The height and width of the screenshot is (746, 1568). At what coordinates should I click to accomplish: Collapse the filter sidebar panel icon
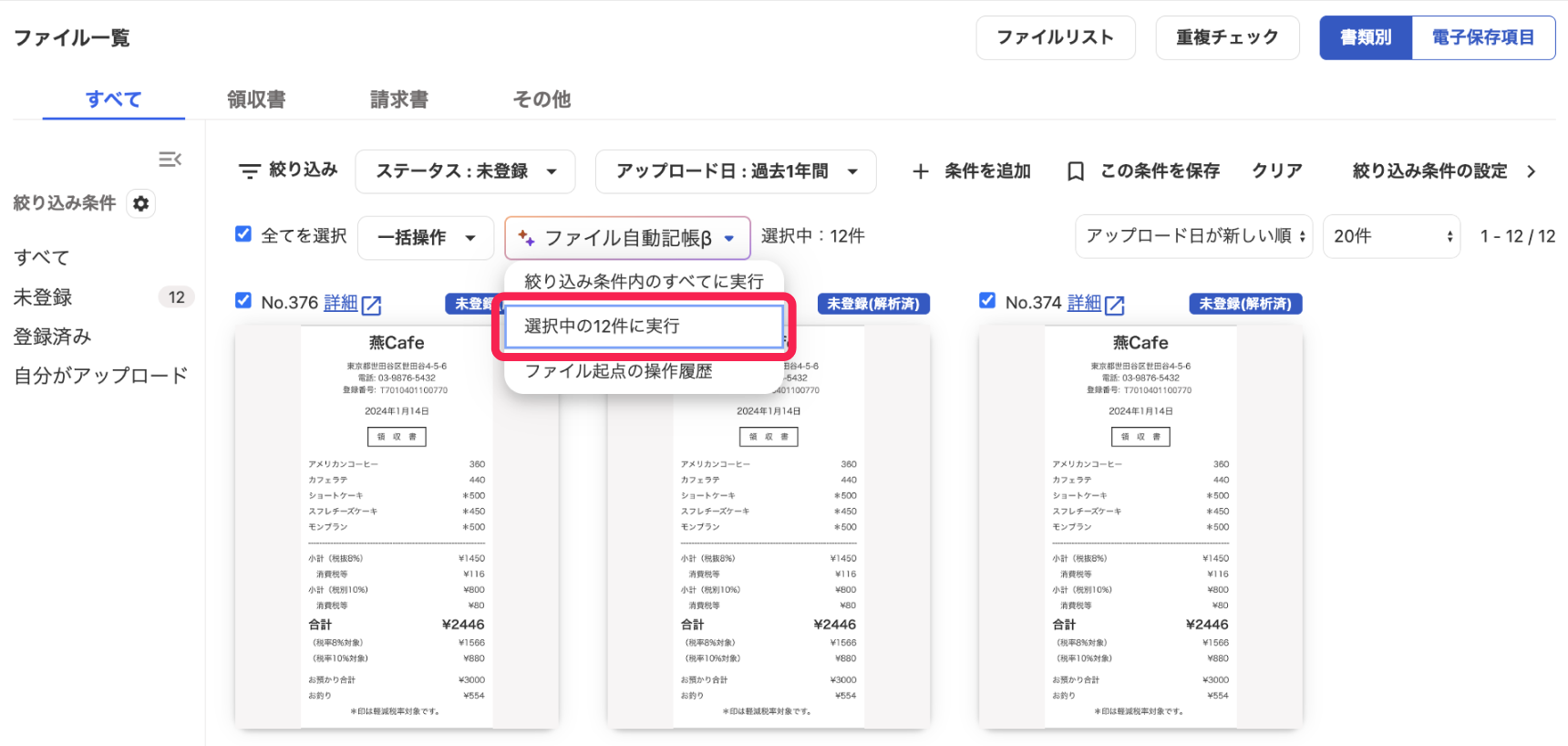click(170, 160)
